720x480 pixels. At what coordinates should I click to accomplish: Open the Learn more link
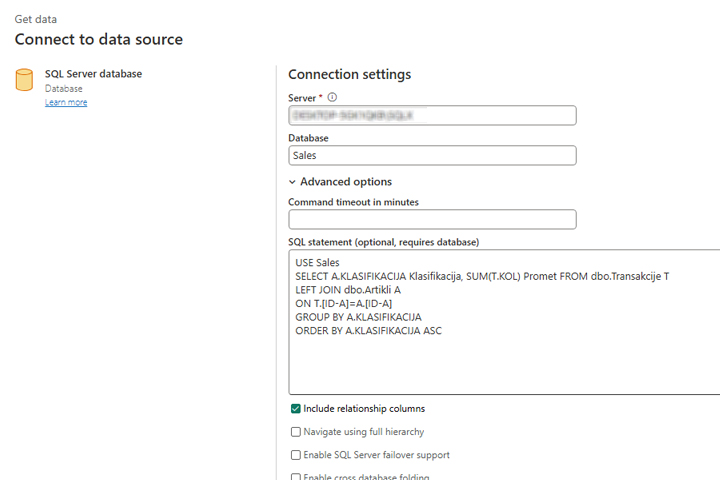(66, 102)
